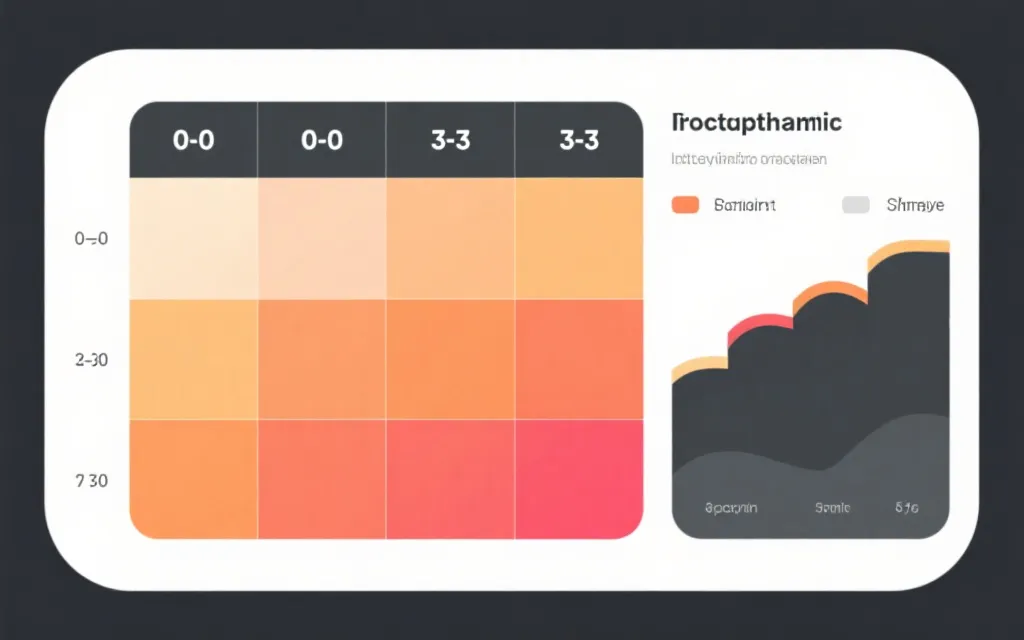Pick the top-left palest heatmap cell
Image resolution: width=1024 pixels, height=640 pixels.
click(x=194, y=238)
